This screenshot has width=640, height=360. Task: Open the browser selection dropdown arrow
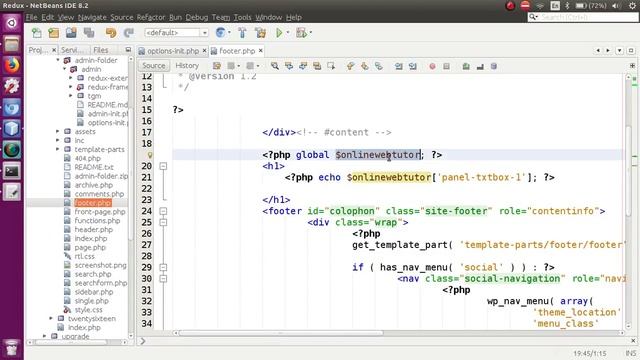point(229,33)
